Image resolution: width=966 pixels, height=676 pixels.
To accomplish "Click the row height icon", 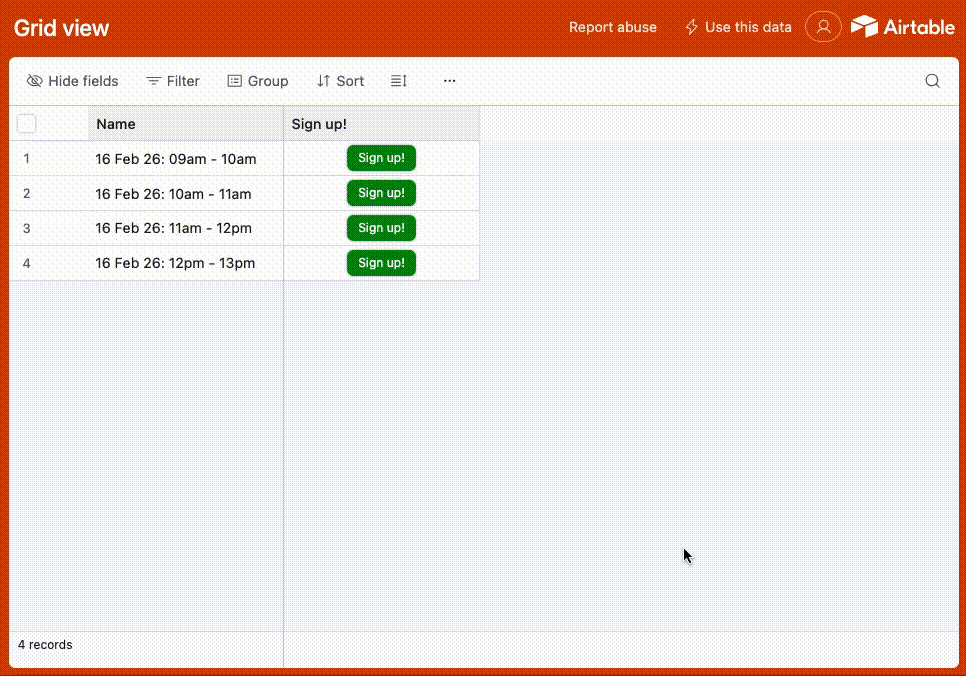I will (399, 81).
